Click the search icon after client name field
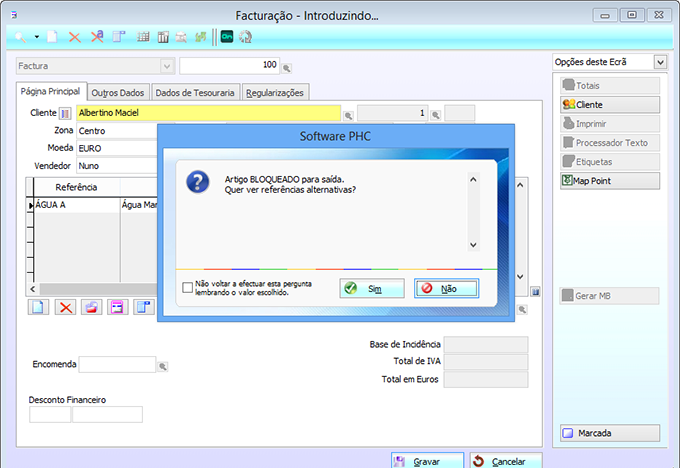Image resolution: width=680 pixels, height=468 pixels. coord(348,116)
